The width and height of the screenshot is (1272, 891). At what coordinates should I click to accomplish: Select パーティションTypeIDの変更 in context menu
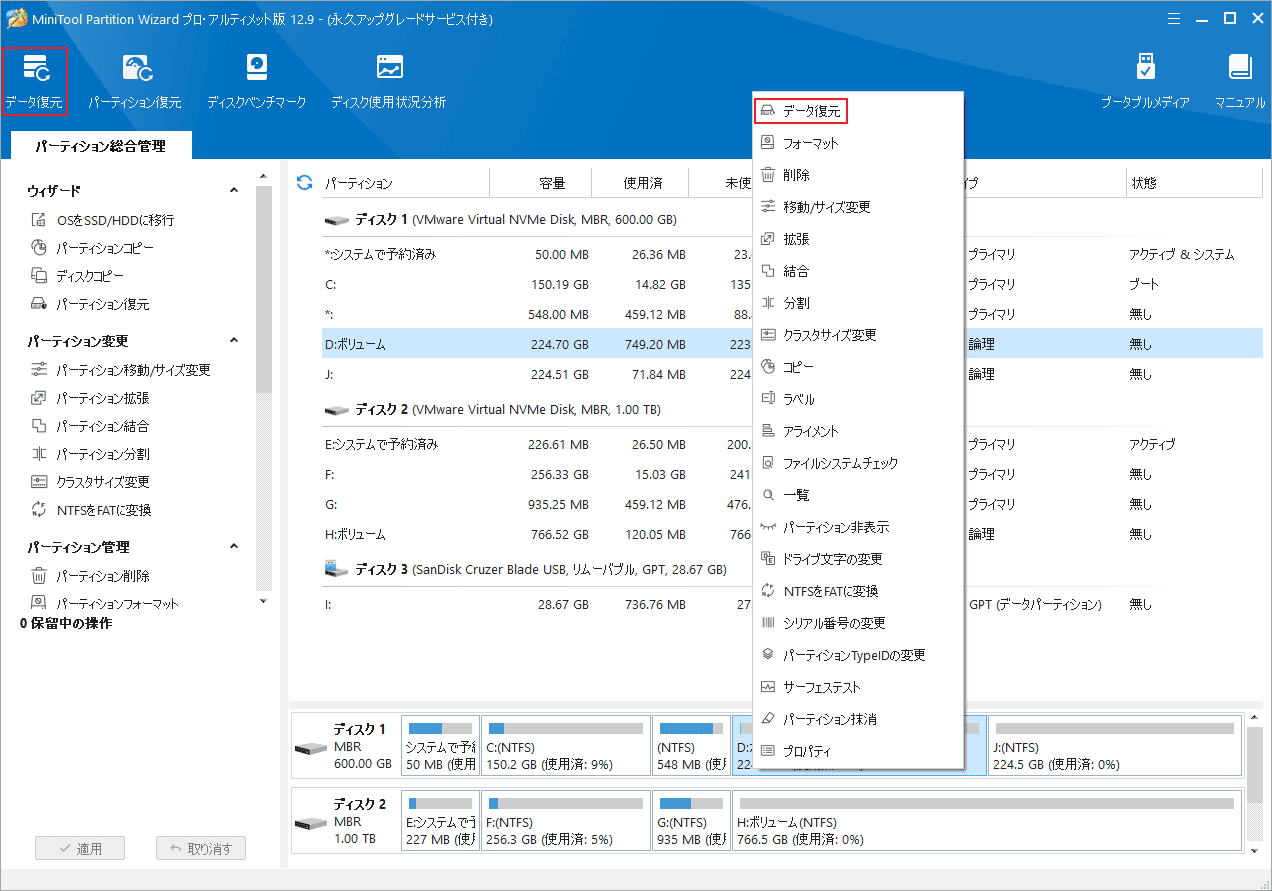(858, 655)
